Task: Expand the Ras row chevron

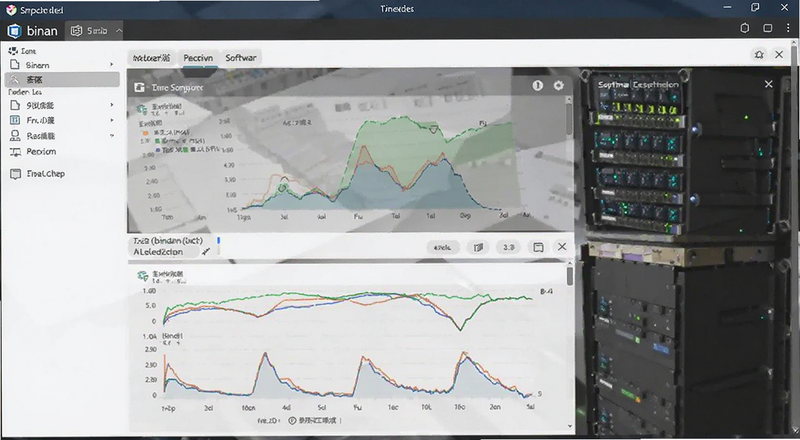Action: tap(112, 136)
